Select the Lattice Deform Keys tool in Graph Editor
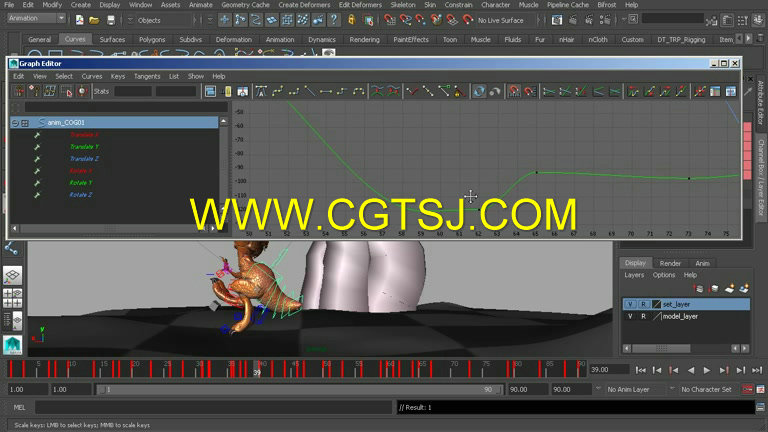 pyautogui.click(x=50, y=91)
